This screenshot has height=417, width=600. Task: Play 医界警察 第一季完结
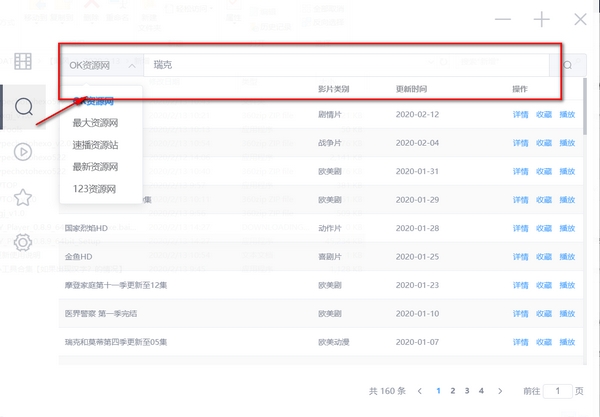[567, 314]
